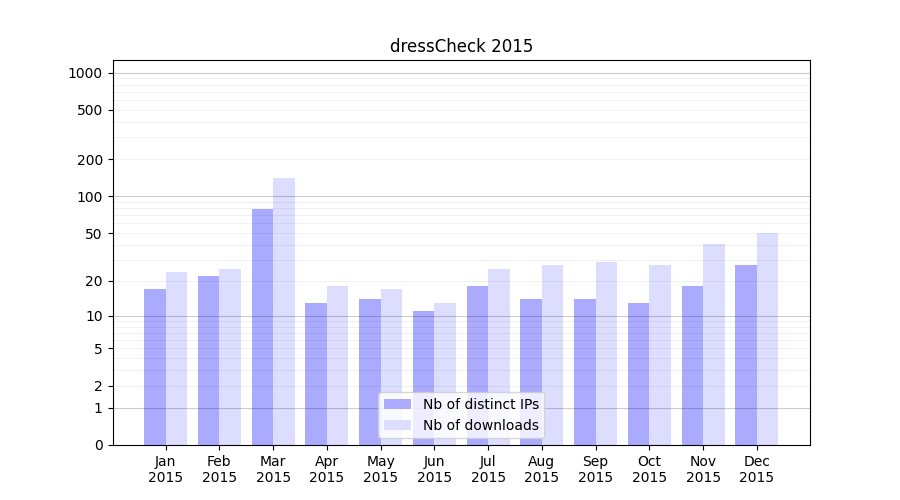Screen dimensions: 900x500
Task: Click the March 2015 downloads bar
Action: pos(284,311)
